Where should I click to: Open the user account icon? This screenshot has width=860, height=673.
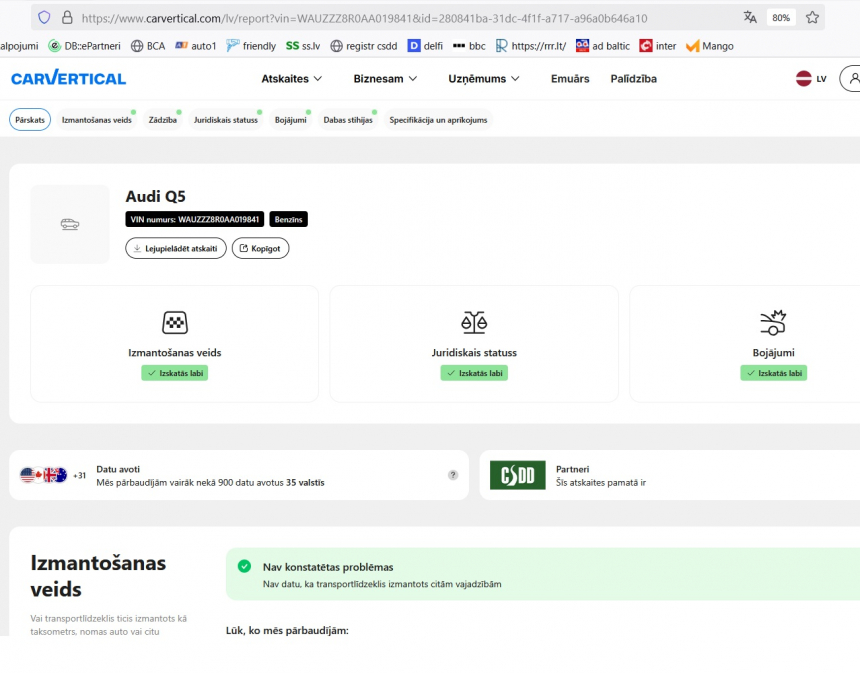pos(851,79)
